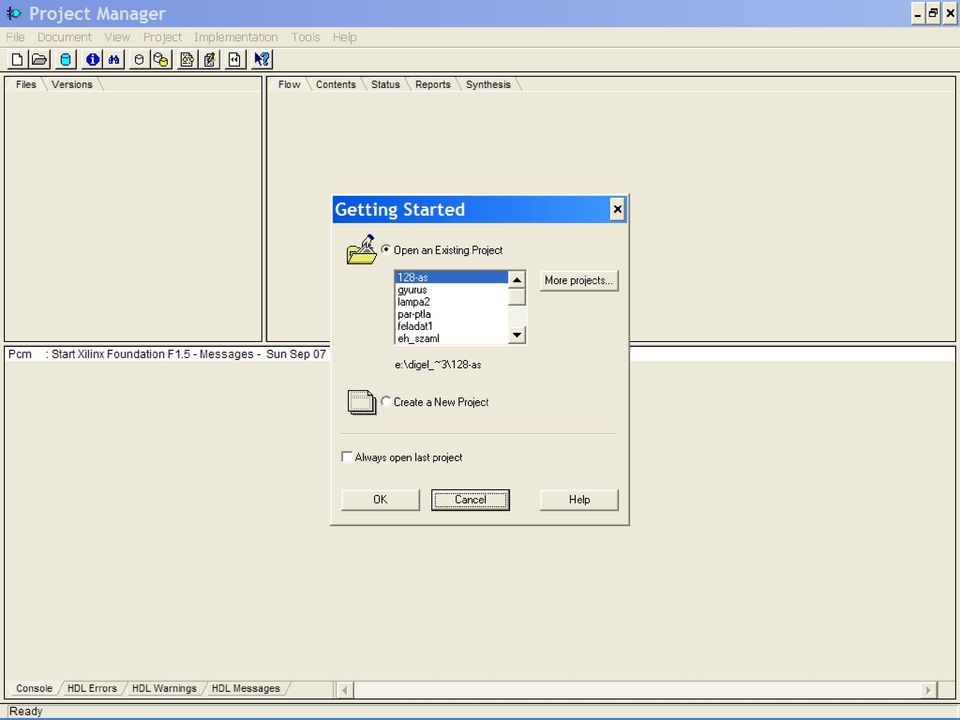Click the double cylinder toolbar icon with yellow
Screen dimensions: 960x720
tap(161, 59)
